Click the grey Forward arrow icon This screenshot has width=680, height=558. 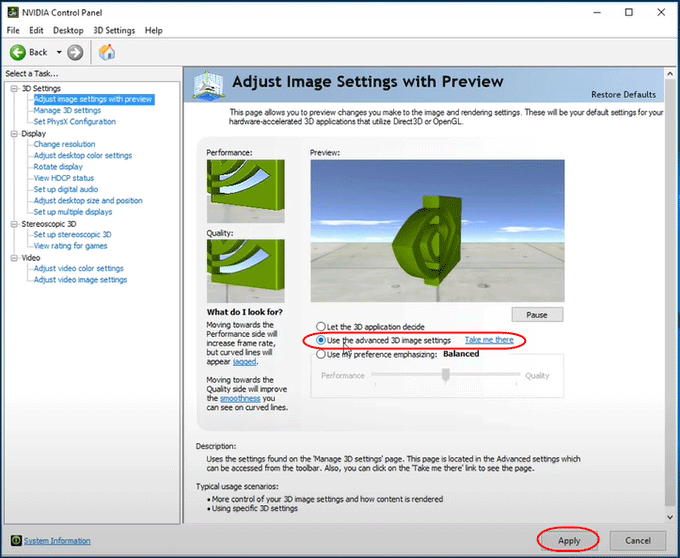(75, 52)
